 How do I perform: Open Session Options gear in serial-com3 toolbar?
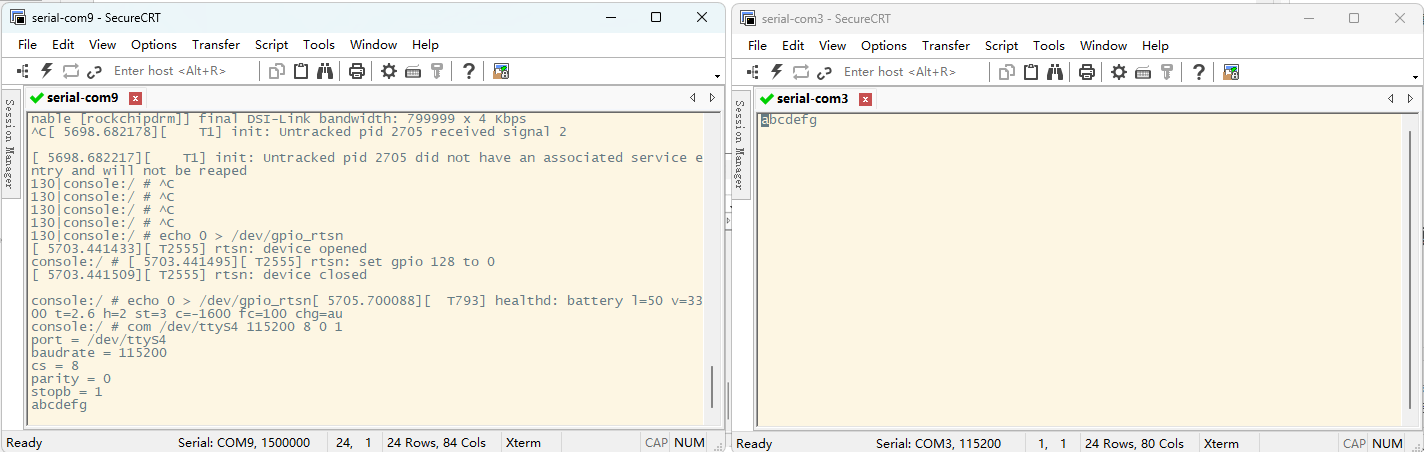click(x=1119, y=71)
